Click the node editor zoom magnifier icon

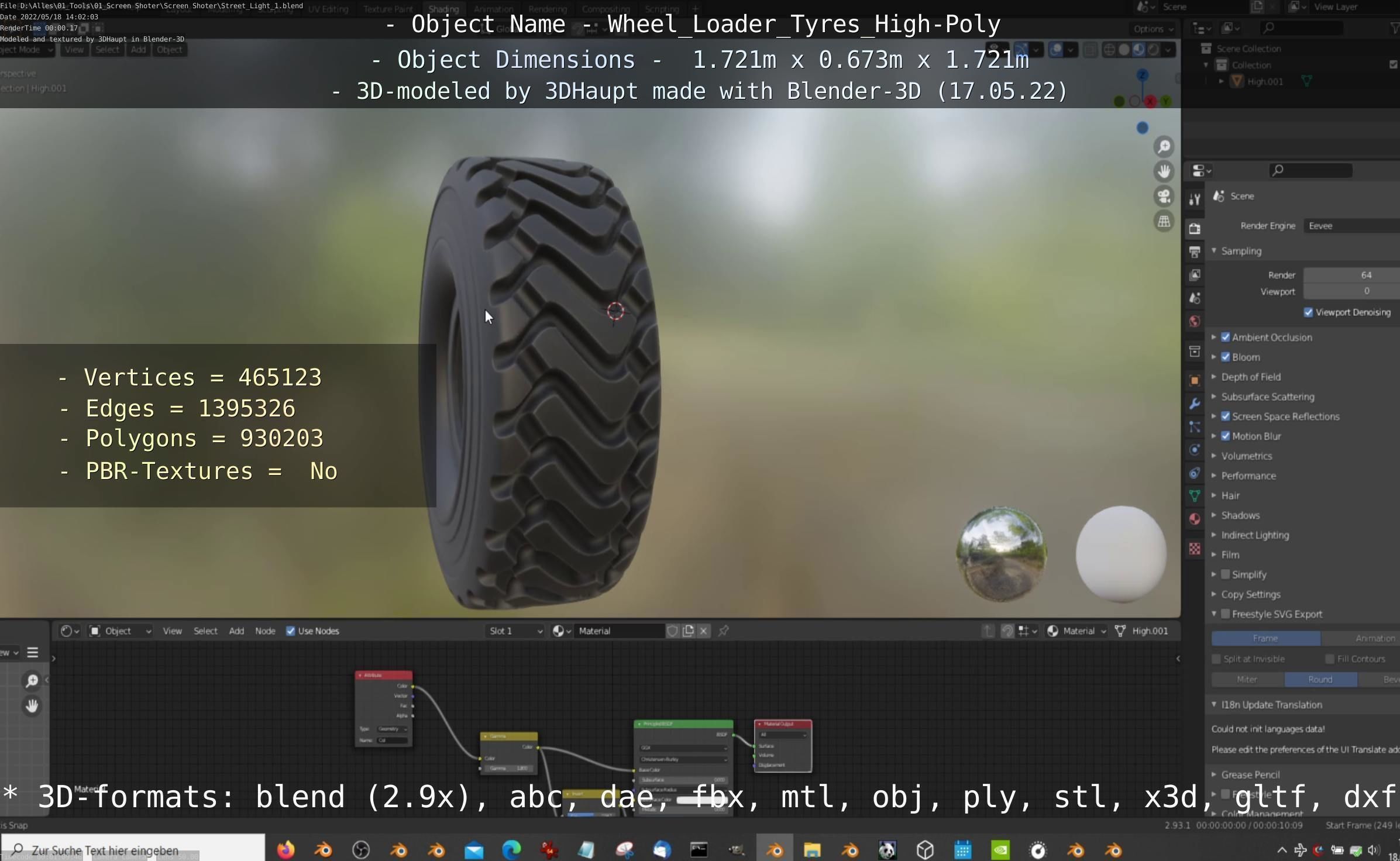pos(32,680)
